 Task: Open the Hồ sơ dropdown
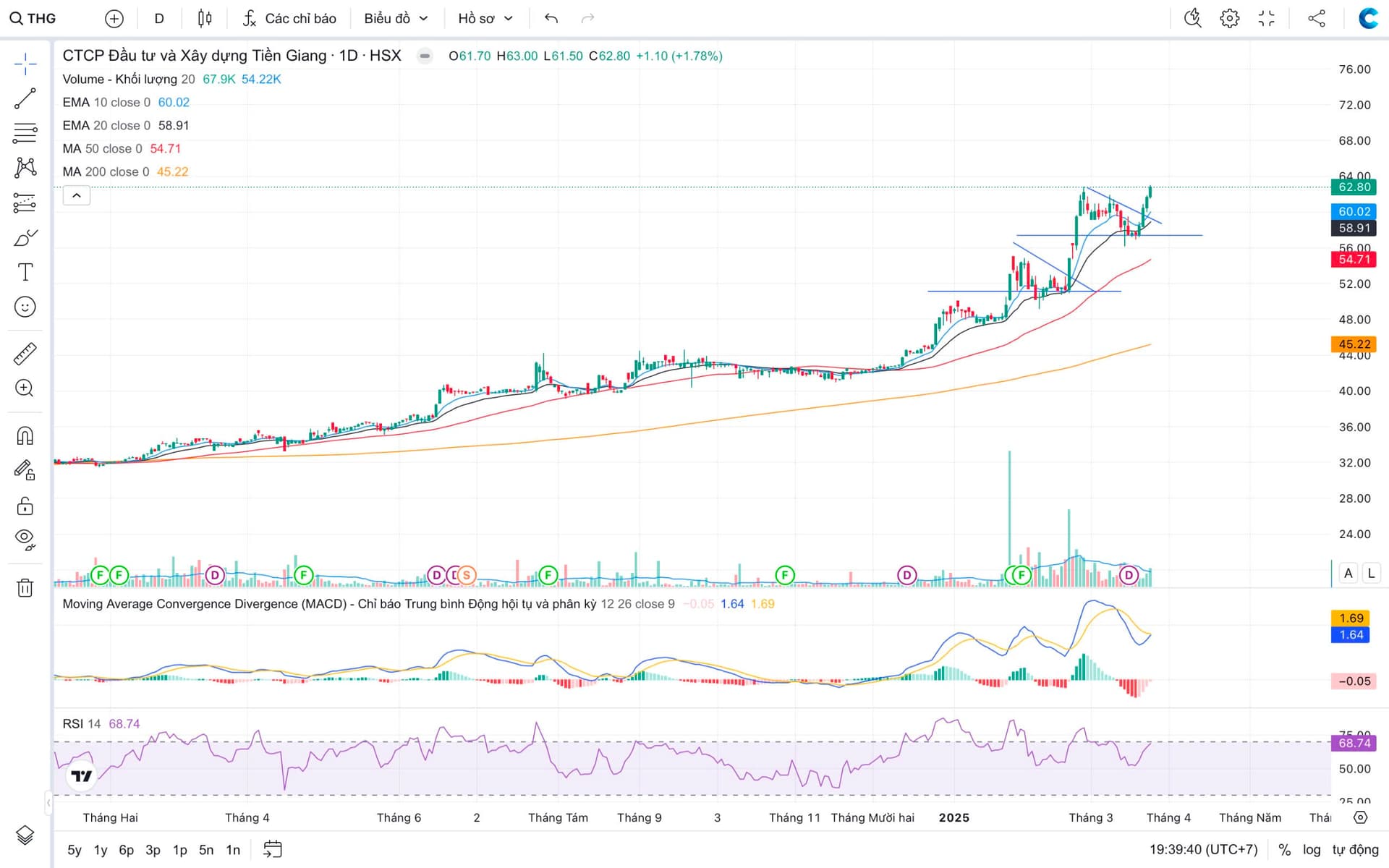pyautogui.click(x=485, y=18)
